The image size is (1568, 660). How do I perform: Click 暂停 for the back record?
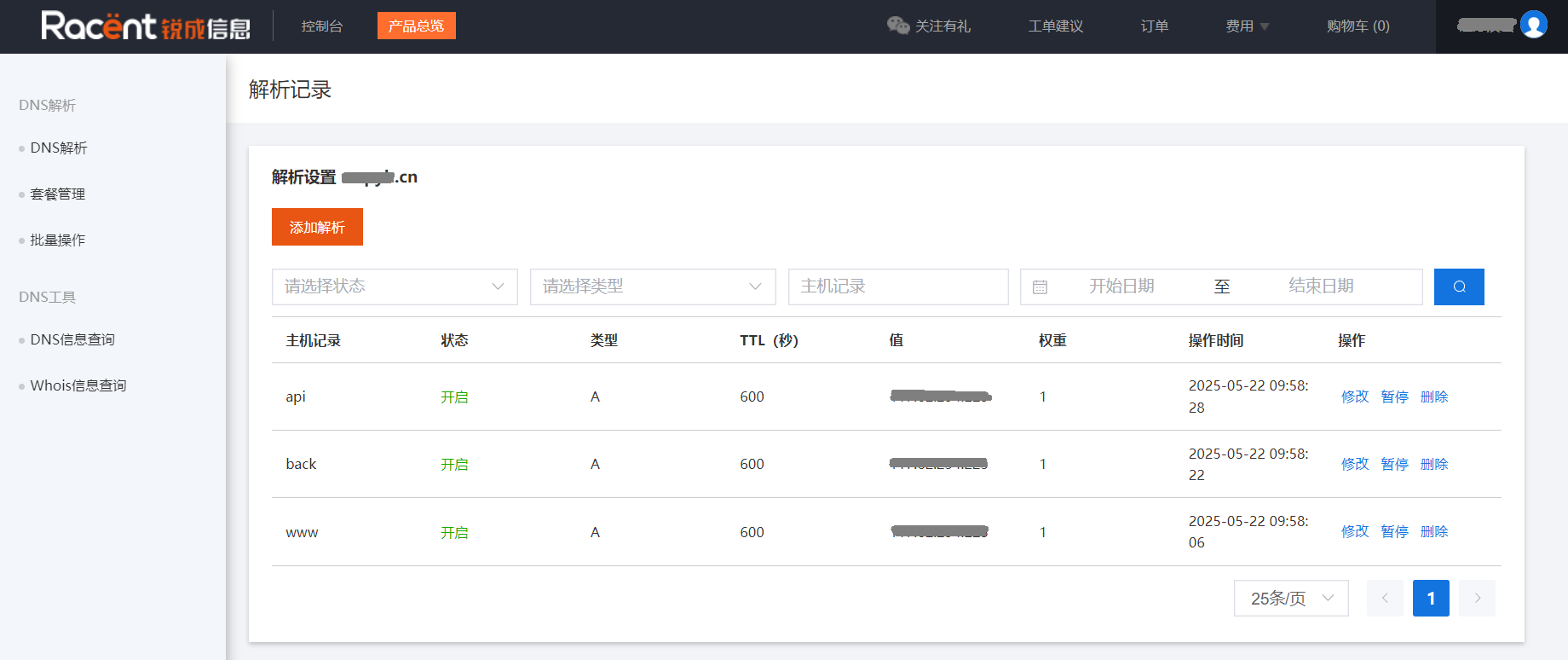1394,464
